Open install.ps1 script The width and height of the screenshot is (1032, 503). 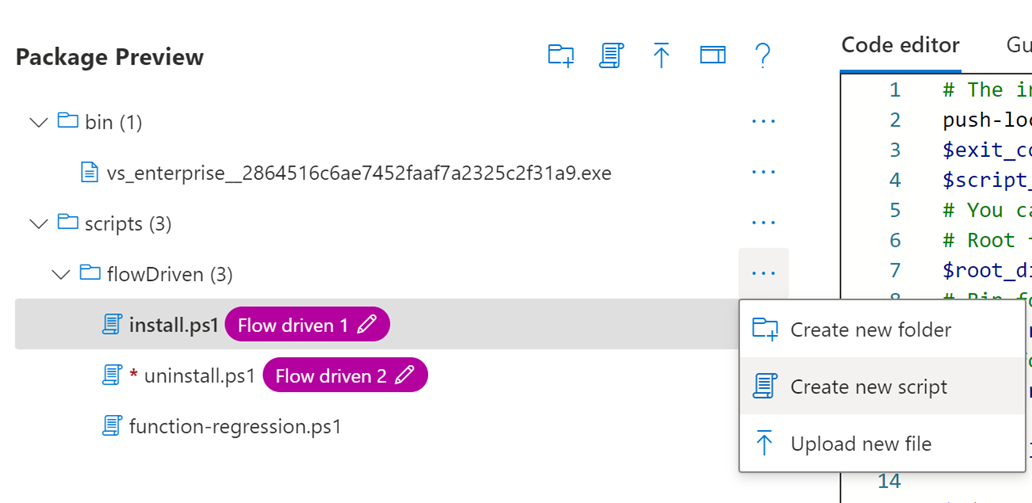(174, 325)
